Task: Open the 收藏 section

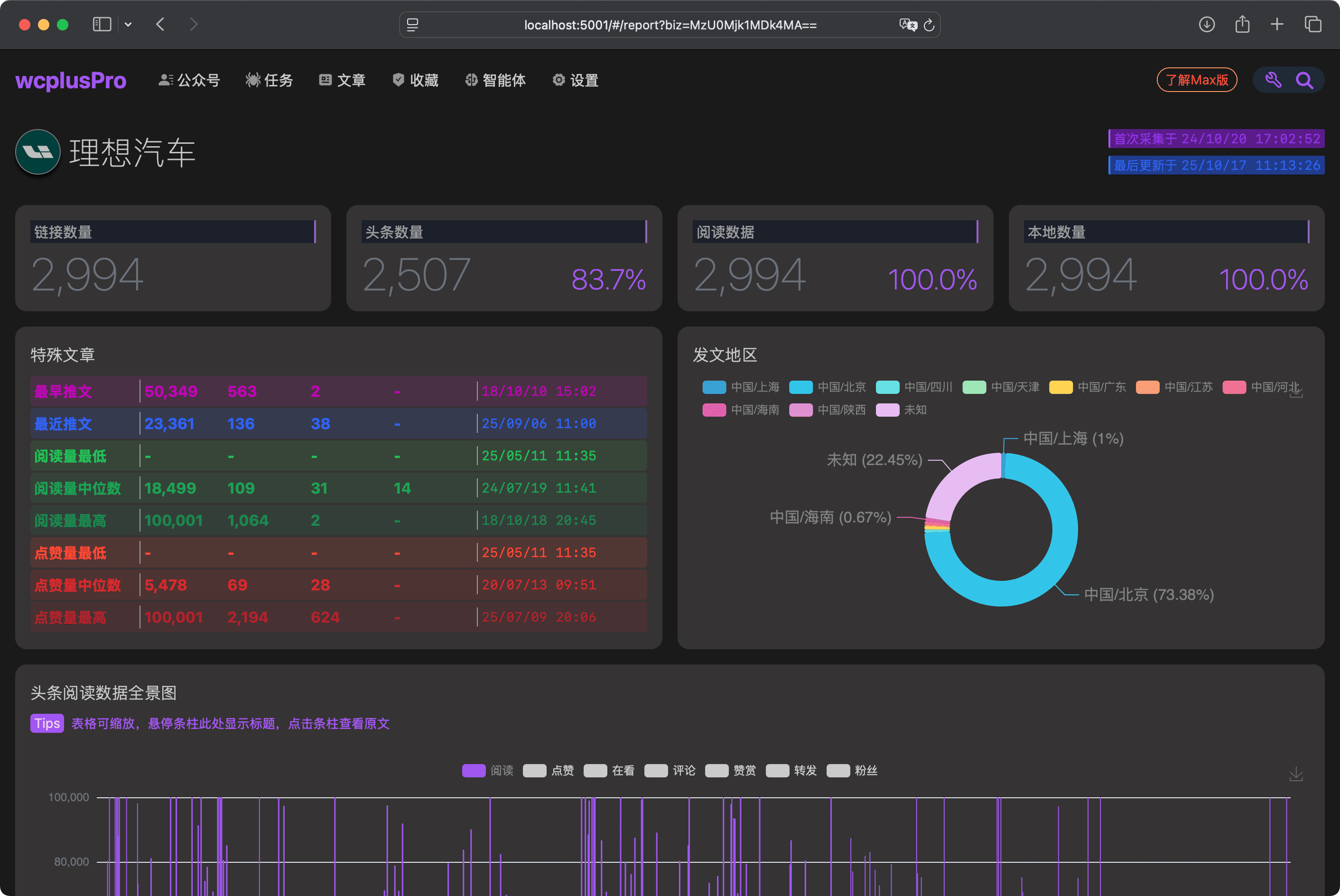Action: click(399, 80)
